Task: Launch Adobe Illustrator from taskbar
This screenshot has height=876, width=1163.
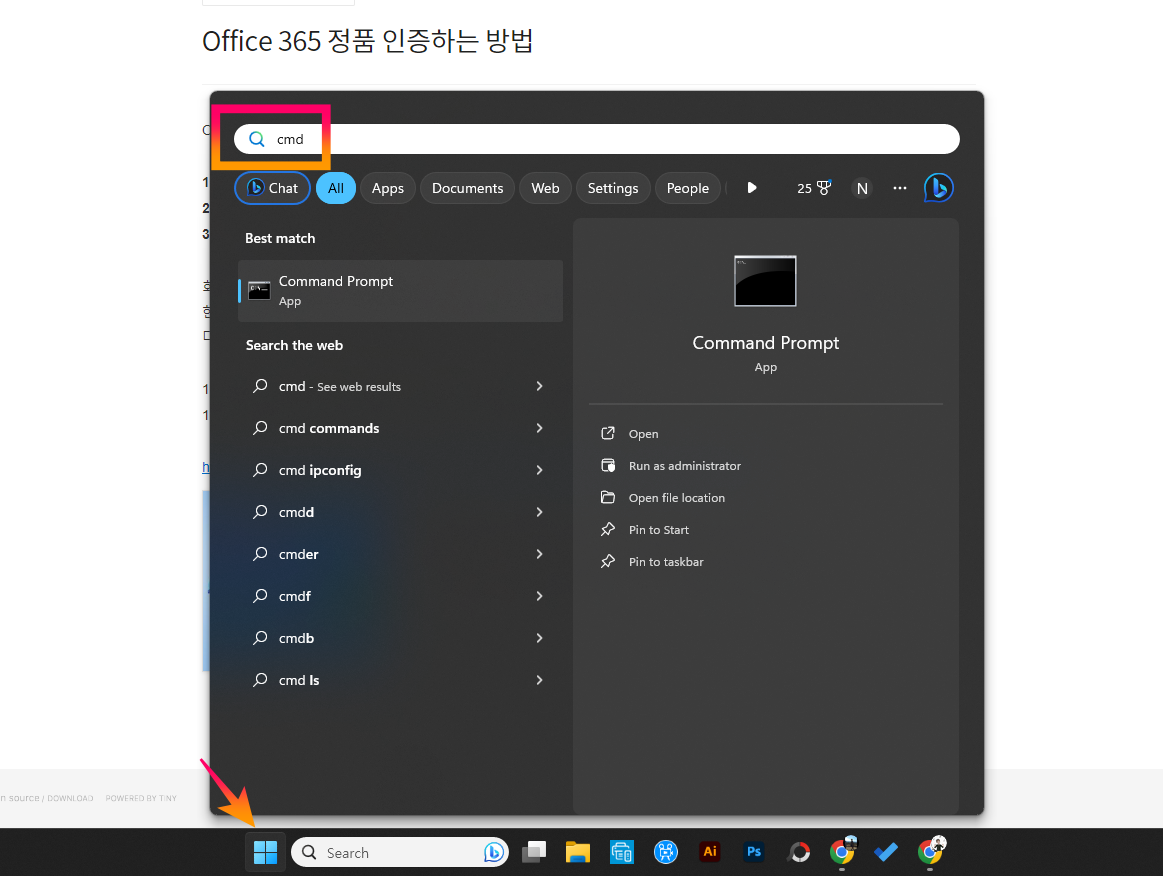Action: 710,852
